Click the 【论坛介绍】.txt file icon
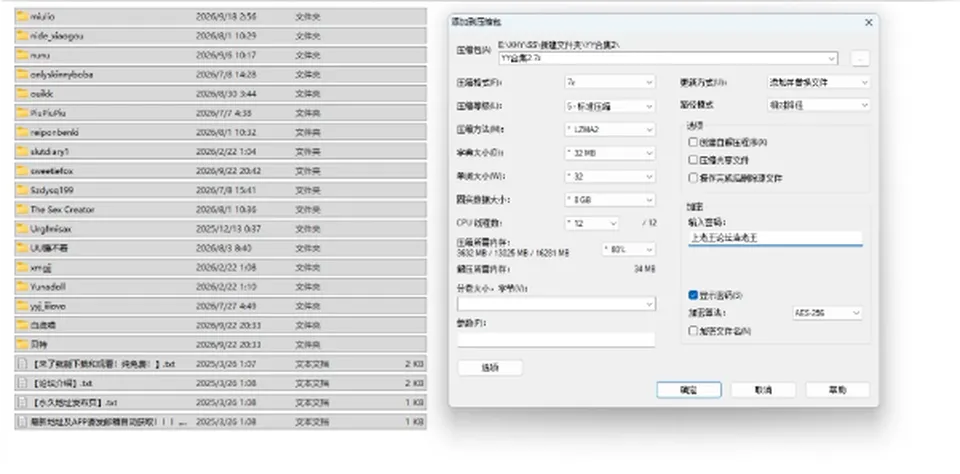Image resolution: width=960 pixels, height=474 pixels. click(x=22, y=383)
